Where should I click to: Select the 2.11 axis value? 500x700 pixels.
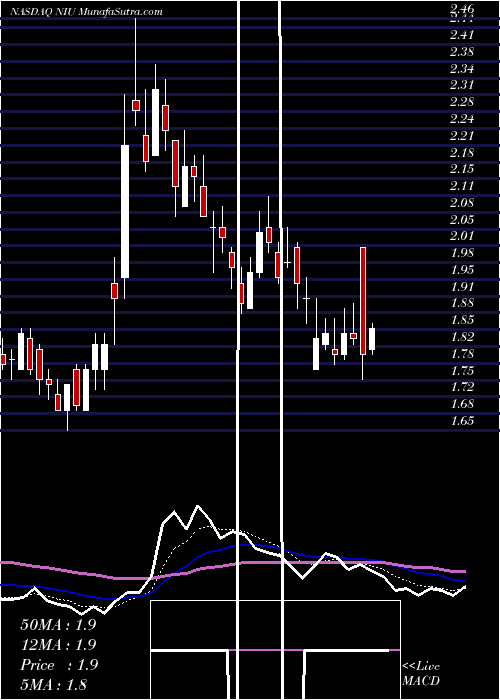(461, 186)
